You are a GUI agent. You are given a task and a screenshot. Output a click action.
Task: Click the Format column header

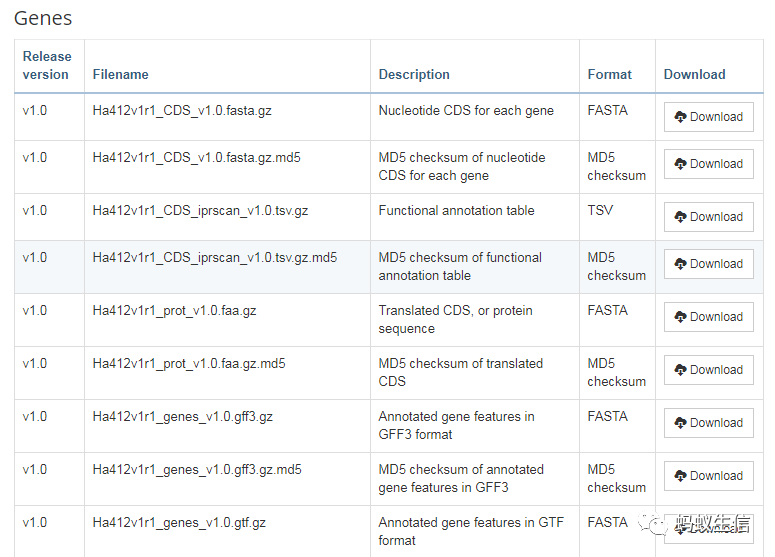(609, 74)
